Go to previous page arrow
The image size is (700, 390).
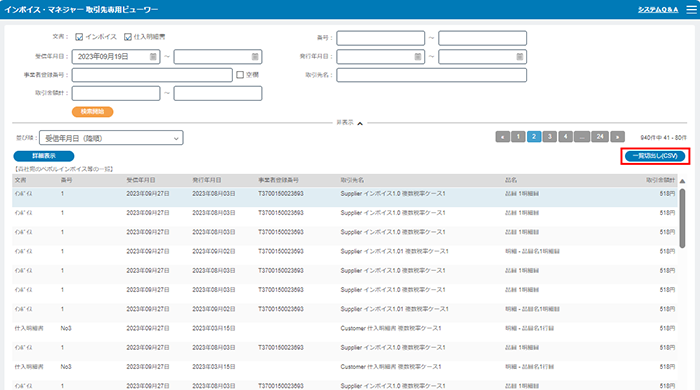(502, 137)
